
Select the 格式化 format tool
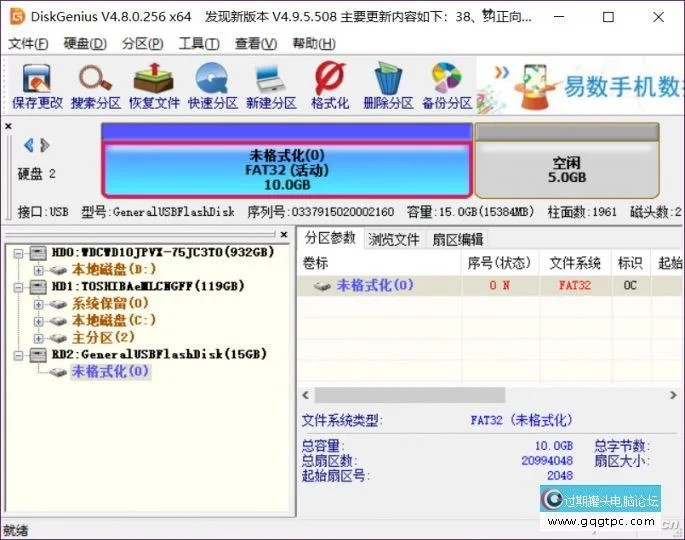pos(330,86)
